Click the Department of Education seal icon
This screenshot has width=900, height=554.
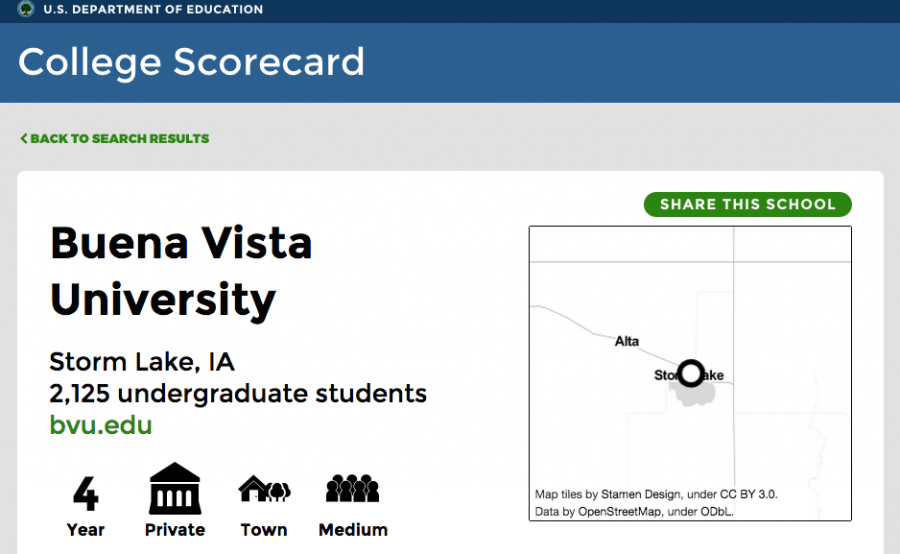[x=25, y=9]
